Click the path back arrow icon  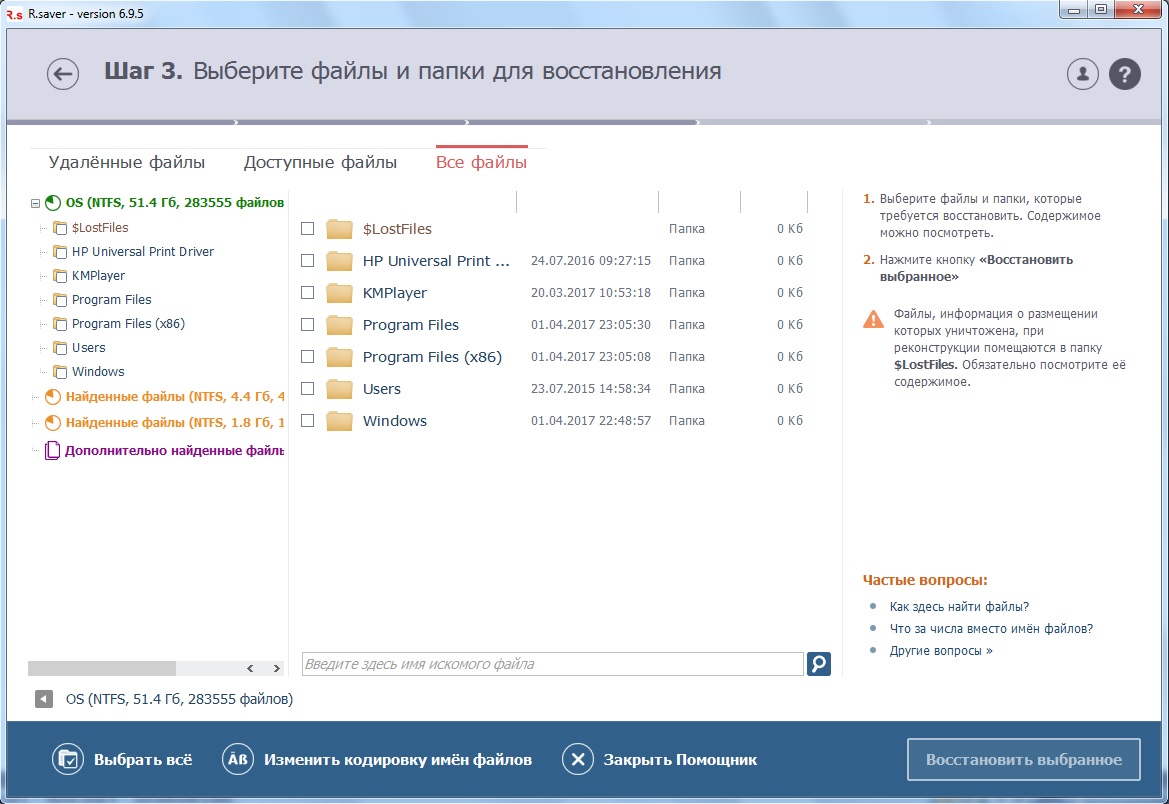[x=44, y=699]
